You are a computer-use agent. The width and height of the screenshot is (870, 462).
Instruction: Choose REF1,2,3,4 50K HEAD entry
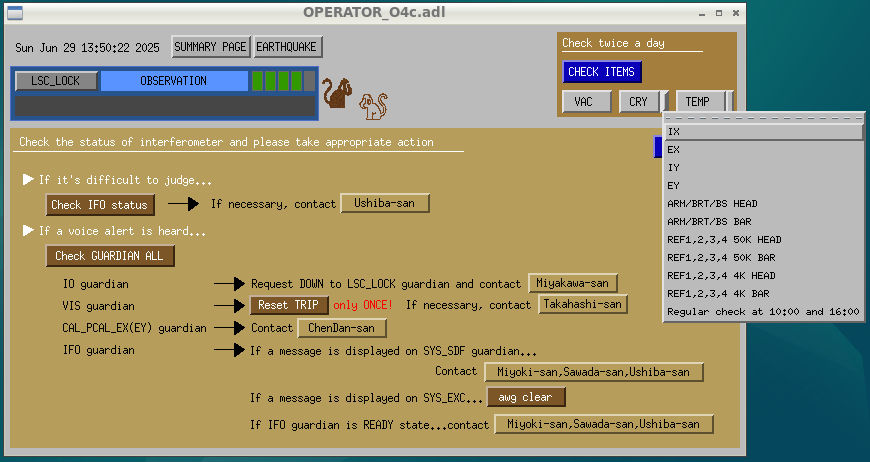[x=763, y=240]
